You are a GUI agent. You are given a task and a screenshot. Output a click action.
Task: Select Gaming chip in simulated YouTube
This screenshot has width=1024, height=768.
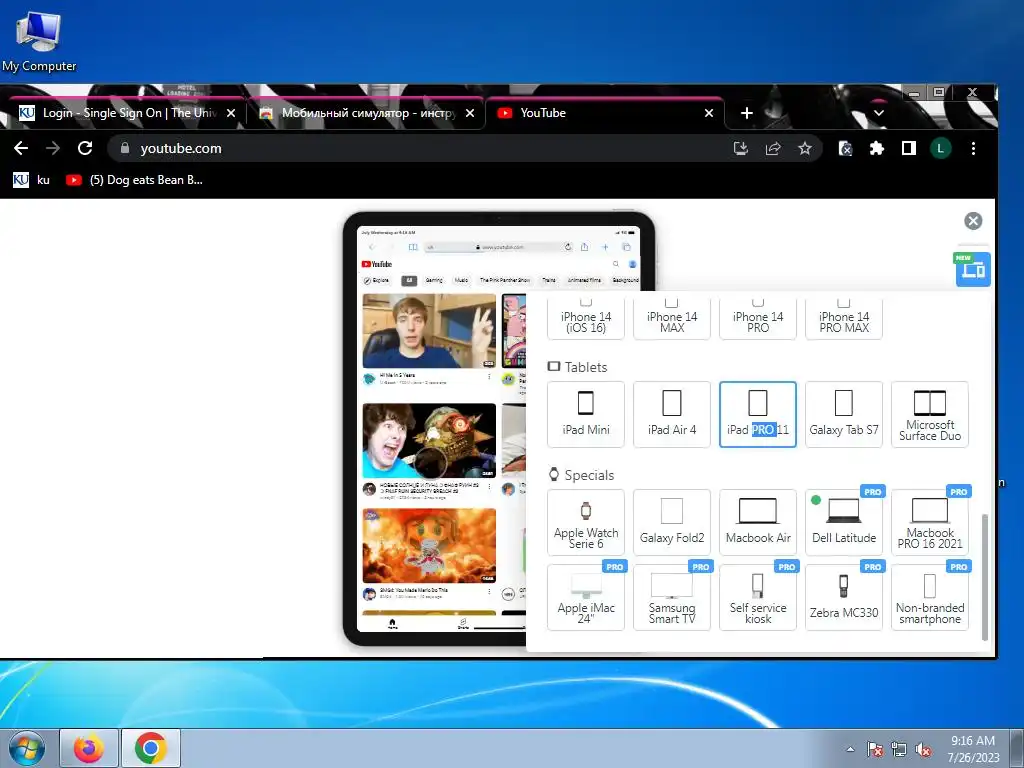(434, 280)
